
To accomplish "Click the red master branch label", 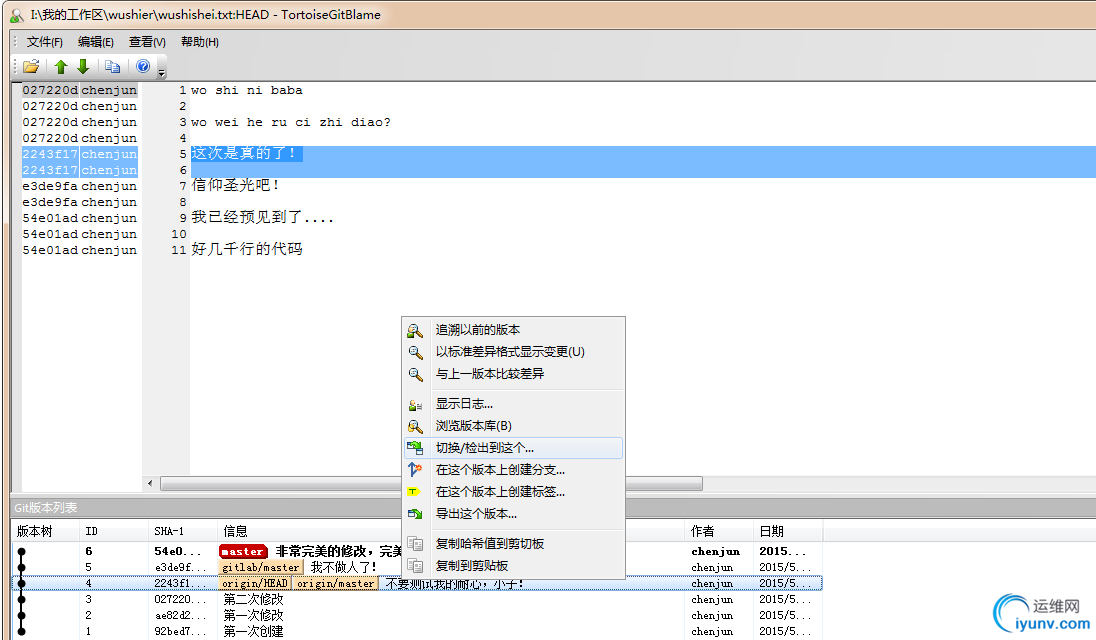I will pyautogui.click(x=243, y=551).
